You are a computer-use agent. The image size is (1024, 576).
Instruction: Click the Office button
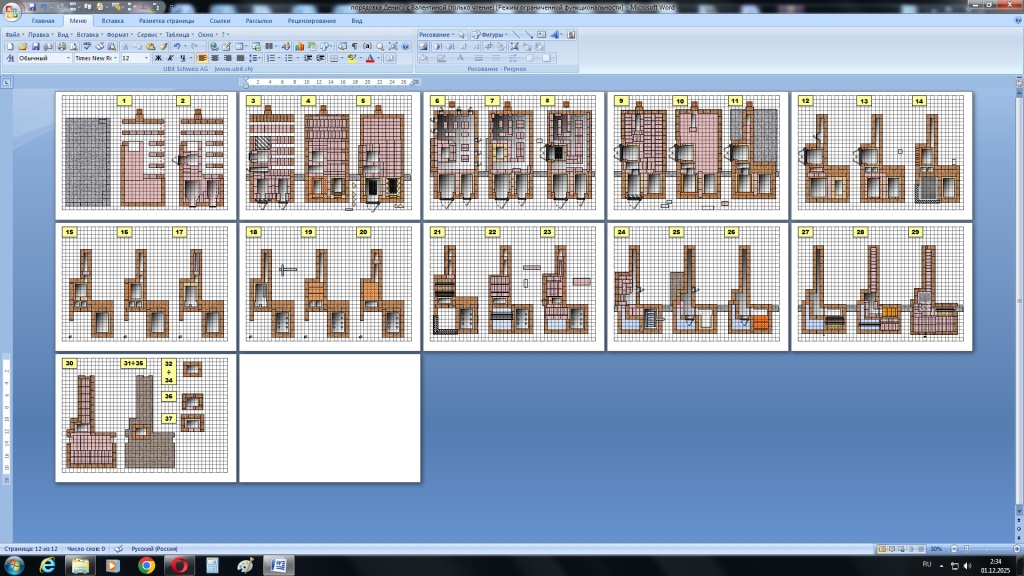point(13,13)
